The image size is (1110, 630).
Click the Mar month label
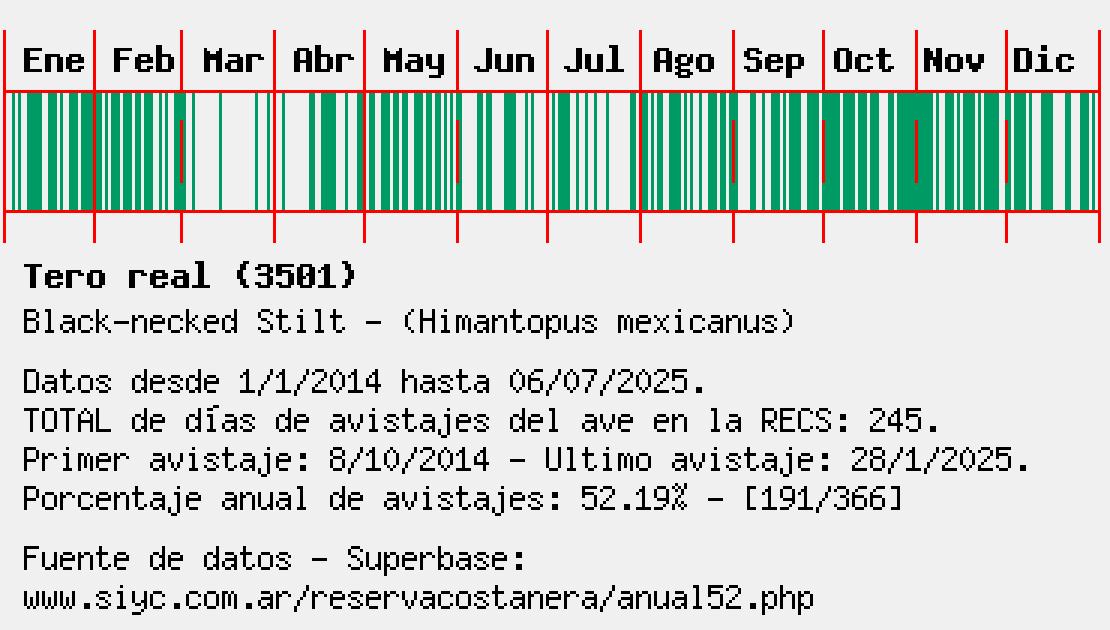[234, 61]
